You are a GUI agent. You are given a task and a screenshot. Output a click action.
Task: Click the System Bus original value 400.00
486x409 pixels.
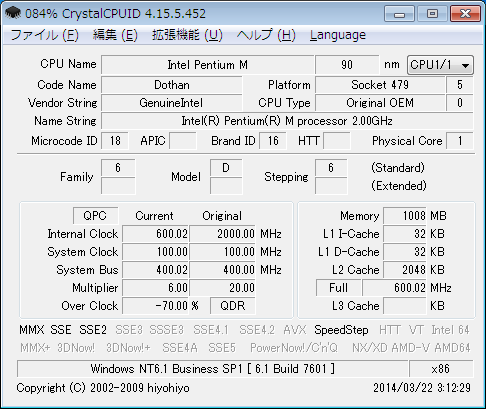223,270
